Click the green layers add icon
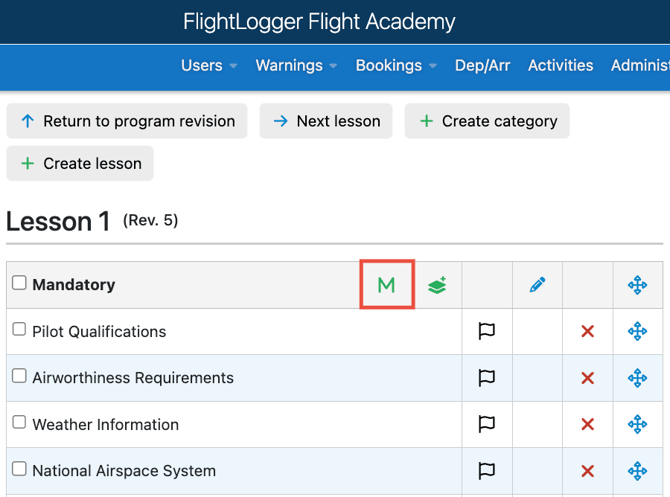Viewport: 670px width, 497px height. pos(437,285)
